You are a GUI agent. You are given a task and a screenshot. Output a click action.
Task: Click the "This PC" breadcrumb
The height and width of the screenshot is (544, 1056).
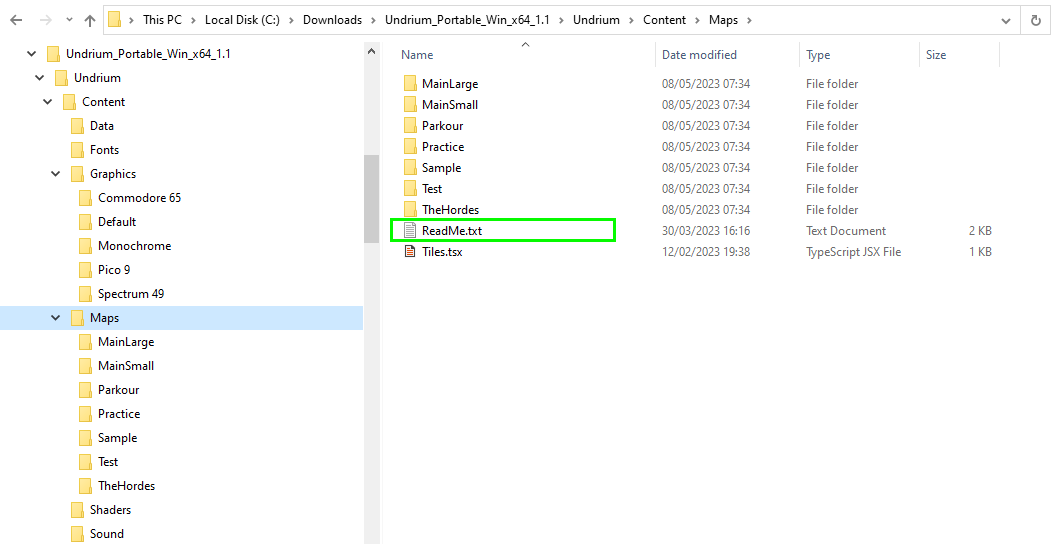coord(162,20)
